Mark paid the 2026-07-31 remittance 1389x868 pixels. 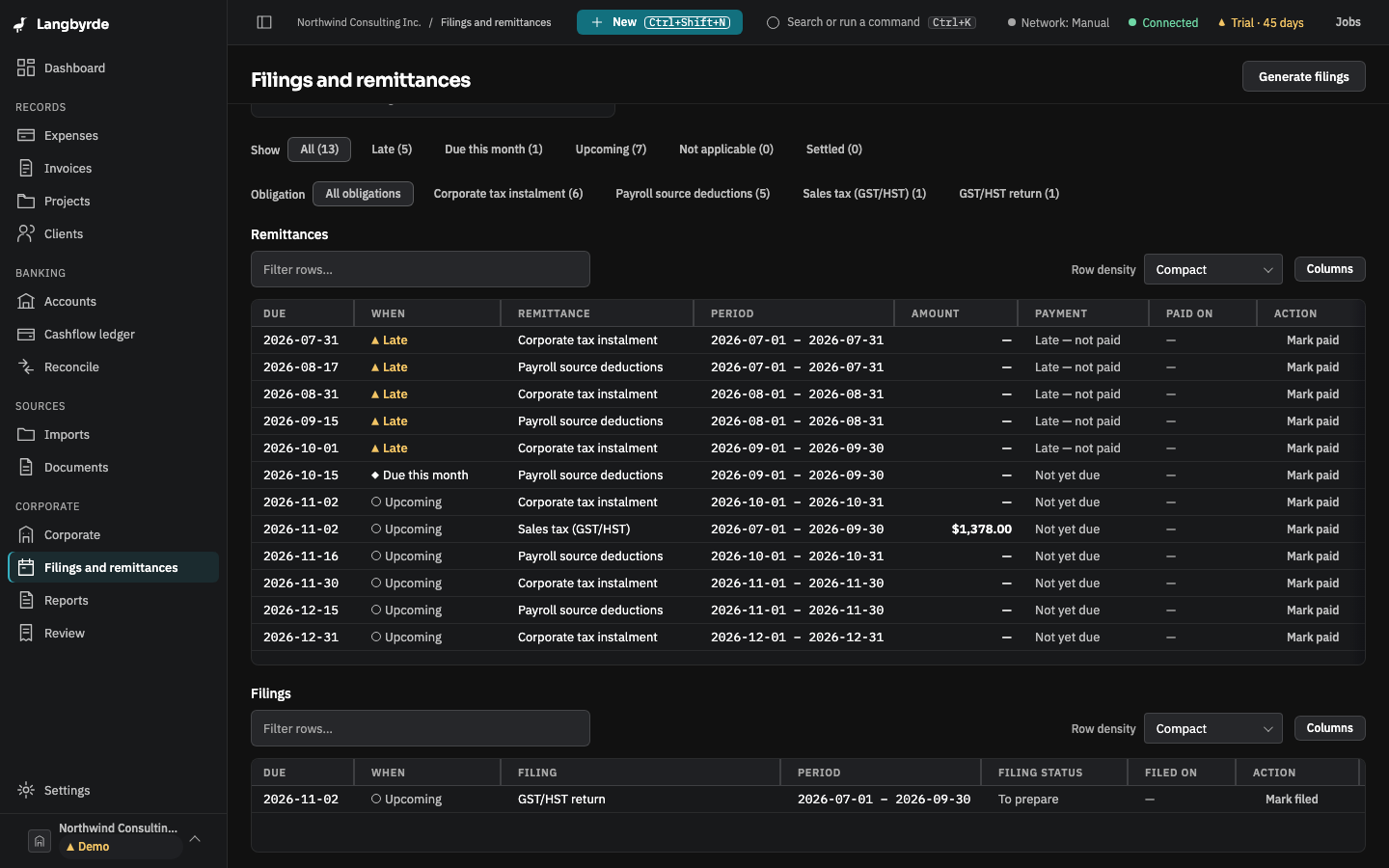click(1313, 340)
